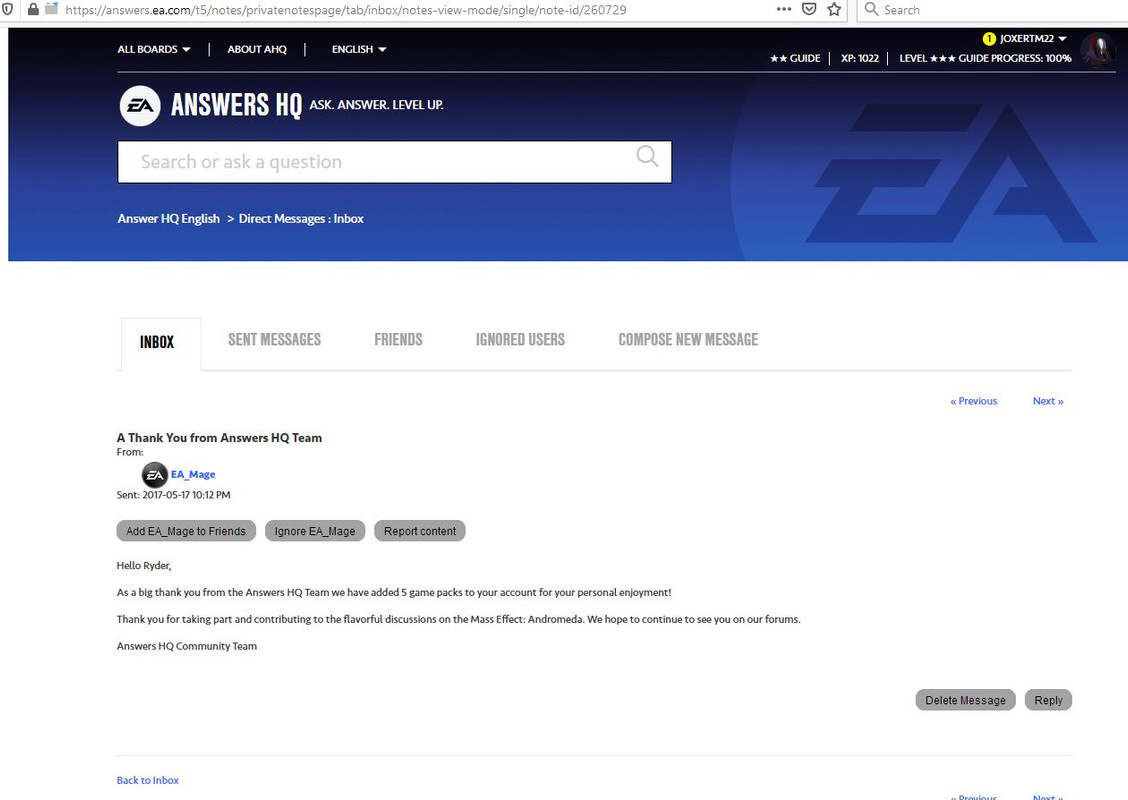Click Answer HQ English breadcrumb

(168, 219)
